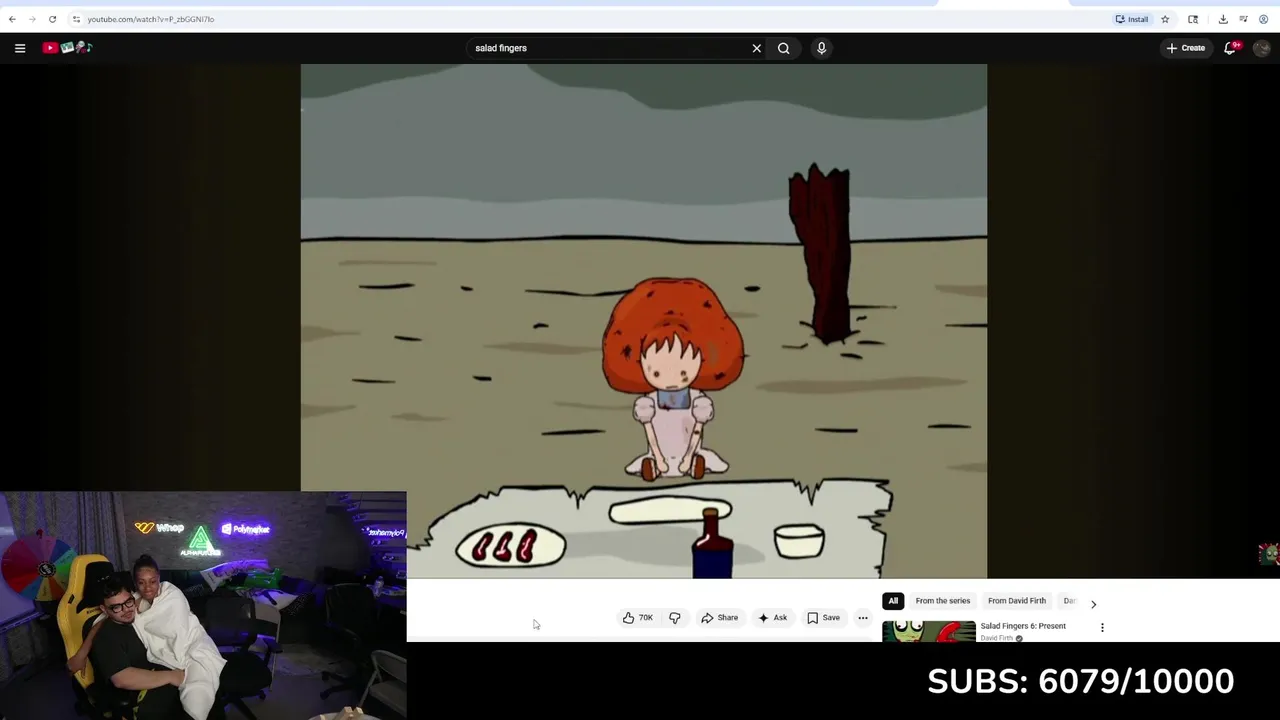Image resolution: width=1280 pixels, height=720 pixels.
Task: Open the YouTube hamburger guide menu
Action: tap(20, 48)
